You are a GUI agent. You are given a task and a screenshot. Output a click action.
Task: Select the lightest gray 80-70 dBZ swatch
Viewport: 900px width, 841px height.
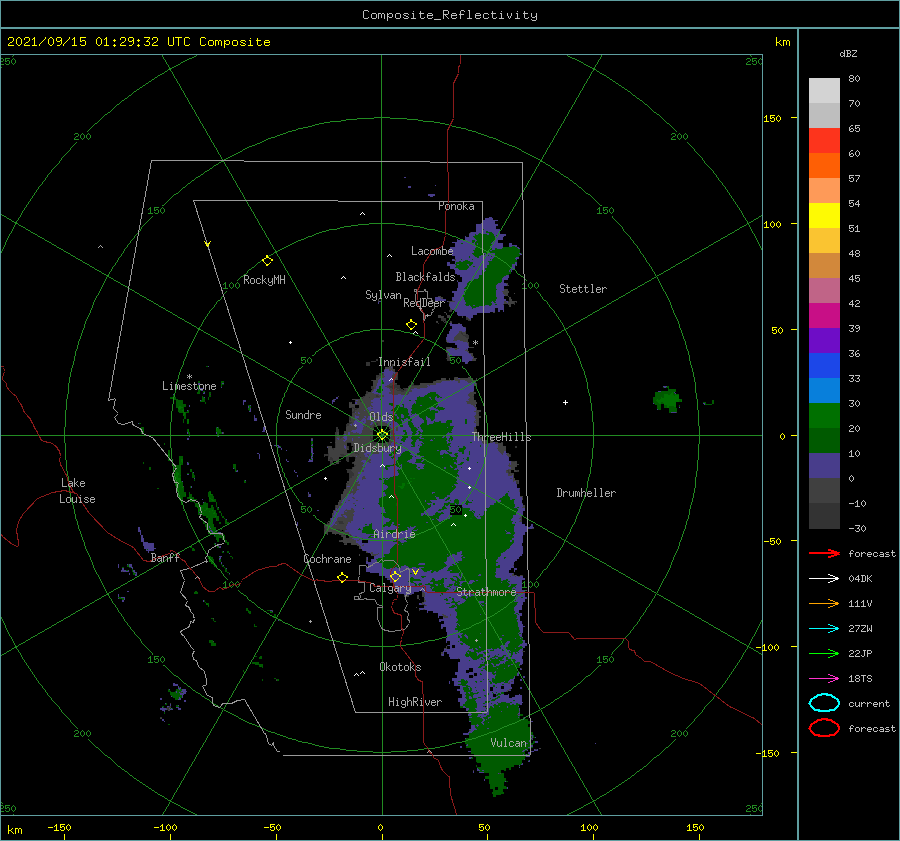[824, 91]
